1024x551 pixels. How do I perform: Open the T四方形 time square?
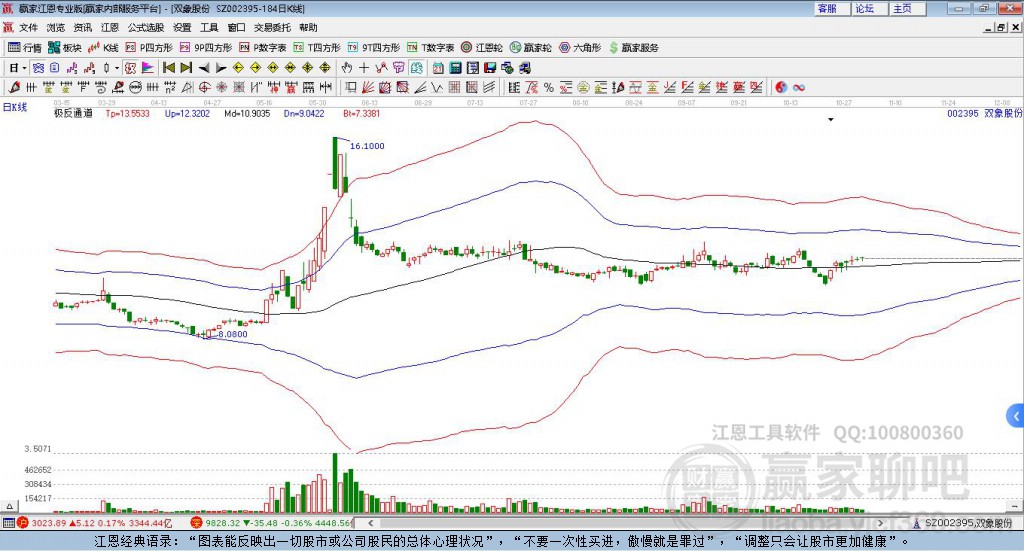coord(317,48)
